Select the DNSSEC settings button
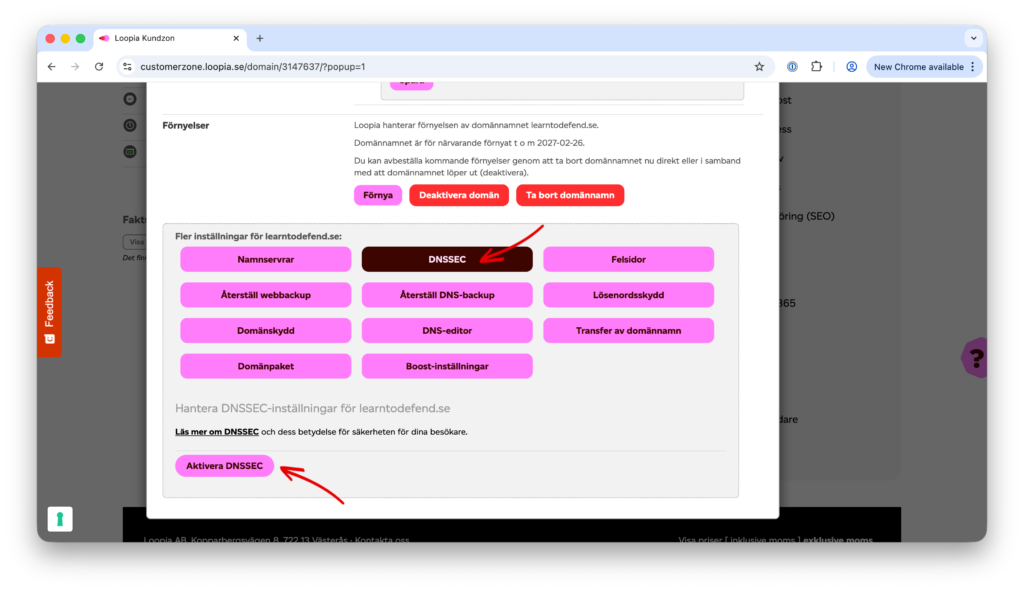The height and width of the screenshot is (591, 1024). tap(446, 259)
